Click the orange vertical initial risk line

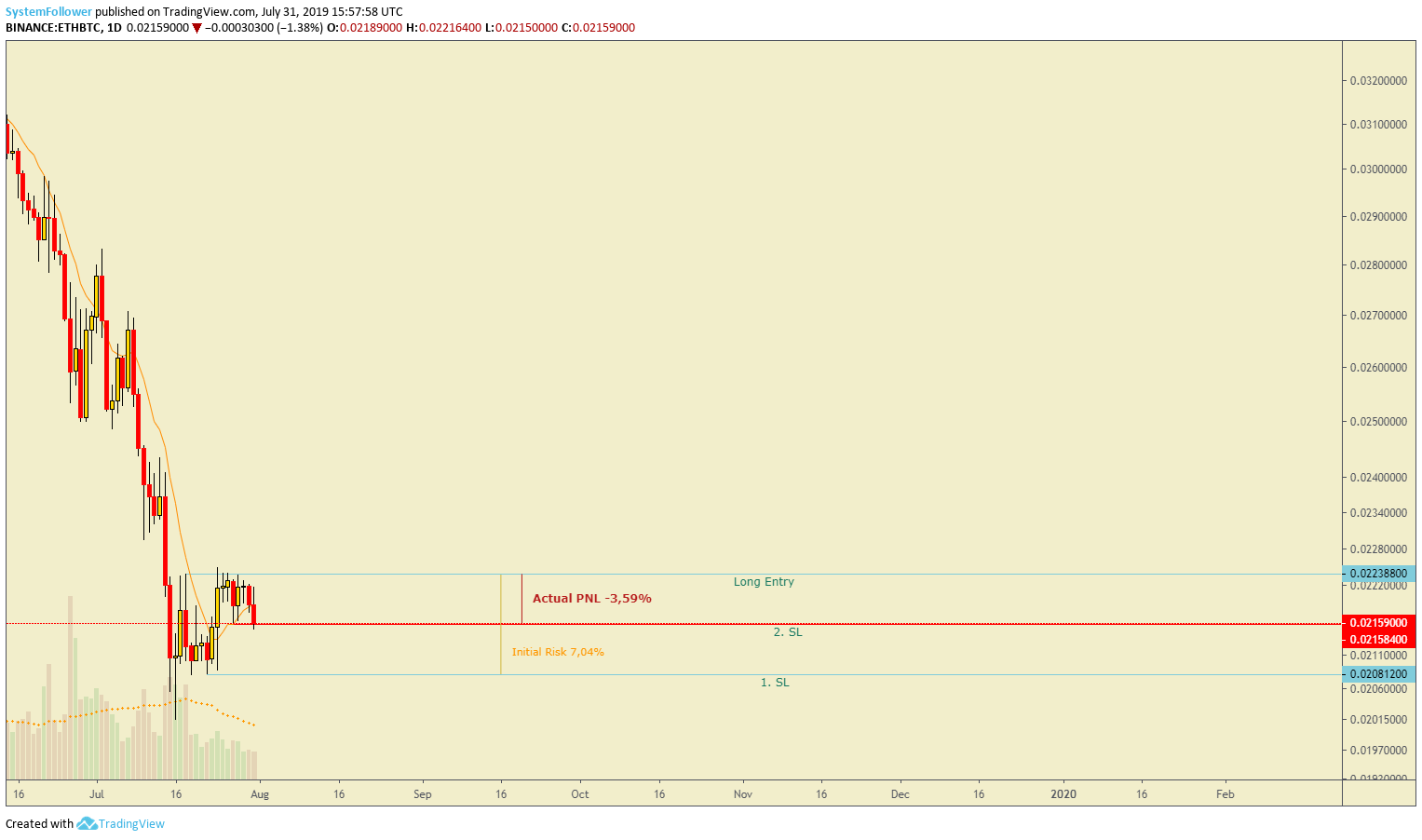(501, 624)
